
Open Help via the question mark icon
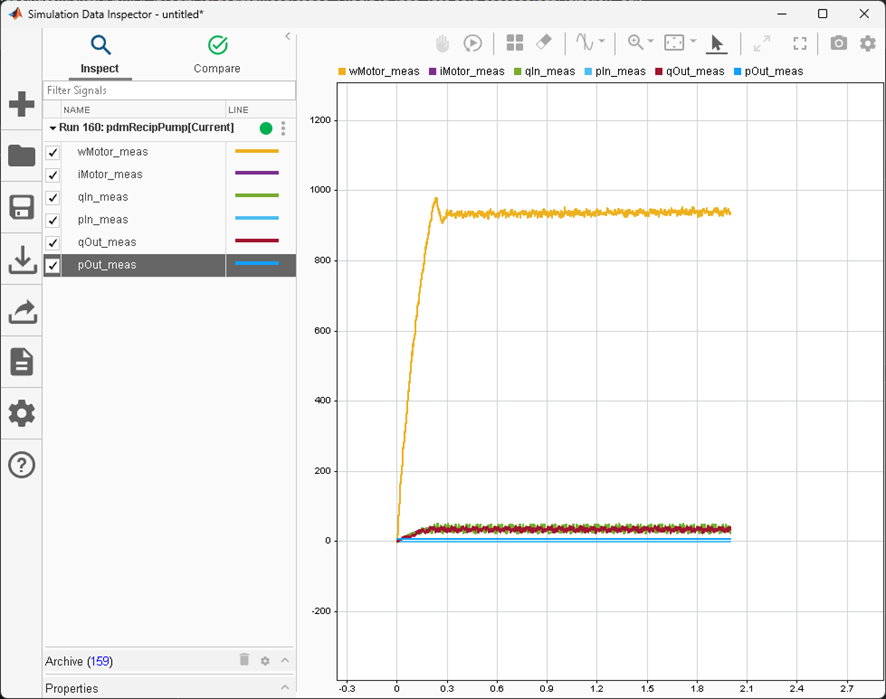click(21, 465)
